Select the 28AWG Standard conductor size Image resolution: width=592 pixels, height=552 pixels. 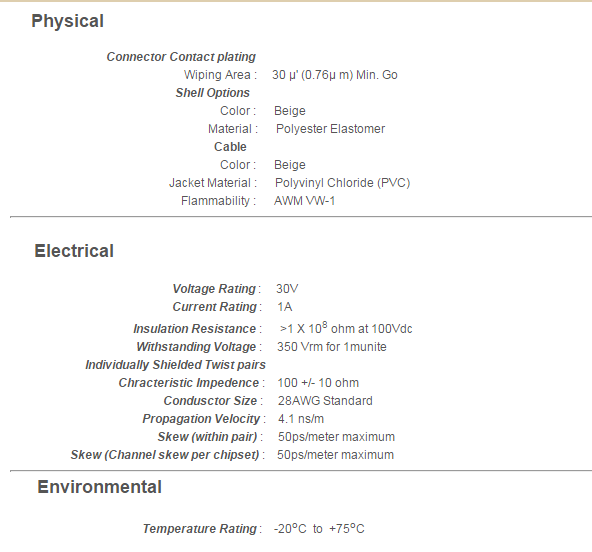(x=325, y=401)
